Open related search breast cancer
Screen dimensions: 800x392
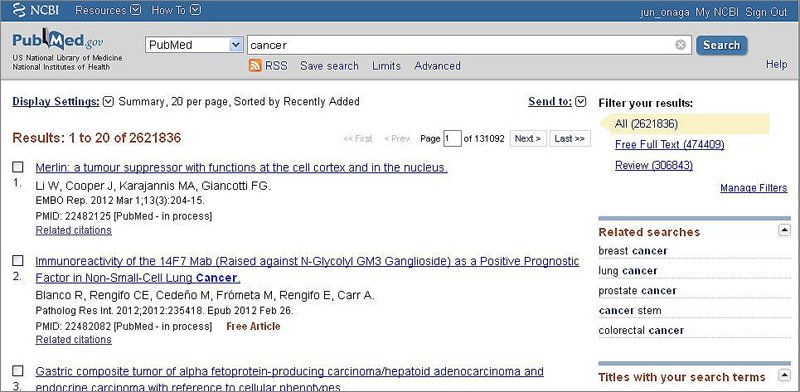(633, 251)
